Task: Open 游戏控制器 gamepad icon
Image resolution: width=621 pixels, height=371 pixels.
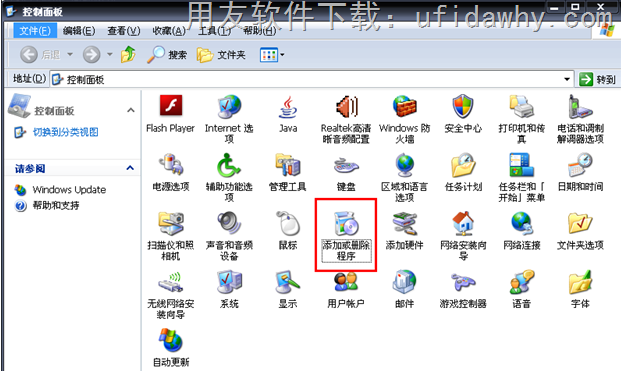Action: coord(463,282)
